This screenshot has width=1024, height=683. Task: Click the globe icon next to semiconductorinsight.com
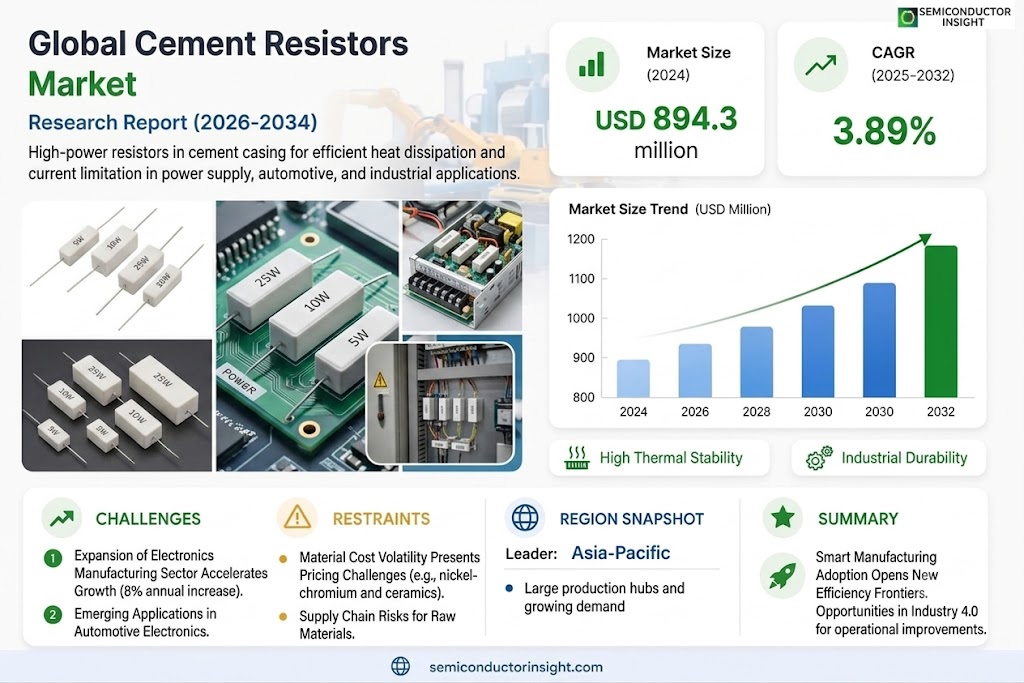[400, 666]
